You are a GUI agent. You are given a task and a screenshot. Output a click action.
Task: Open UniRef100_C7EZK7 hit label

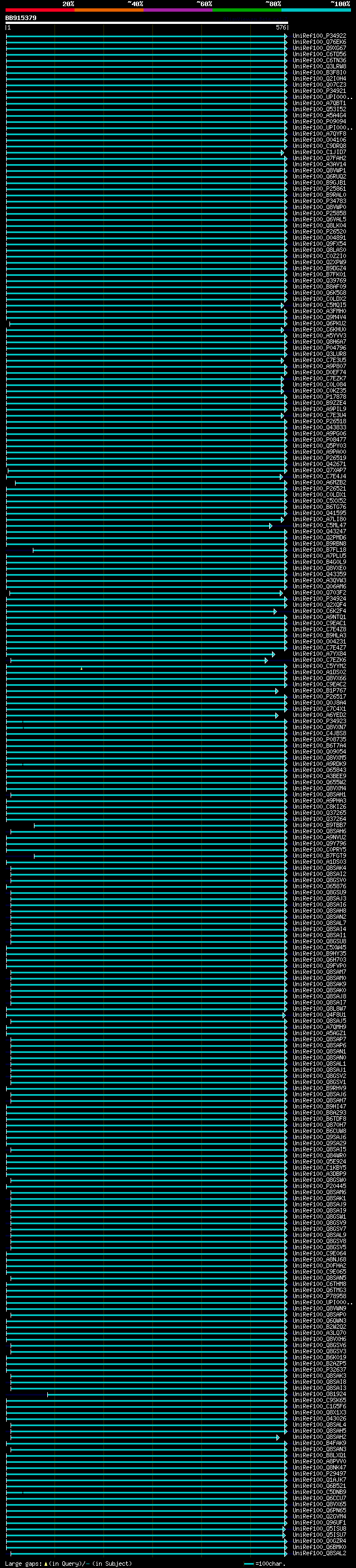point(319,379)
